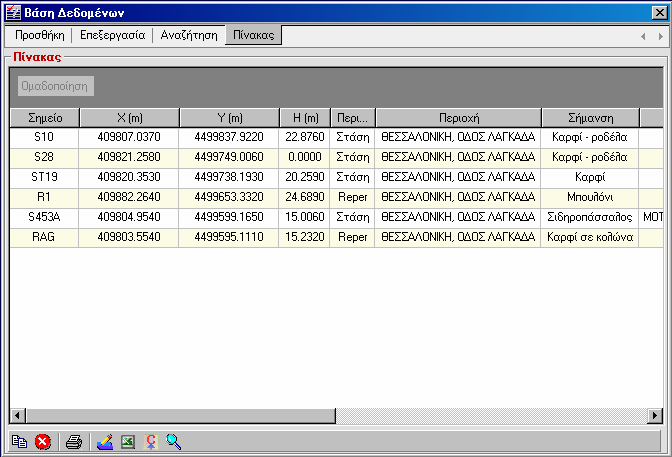Sort by the Σημείο column header
The height and width of the screenshot is (457, 672).
click(x=45, y=118)
